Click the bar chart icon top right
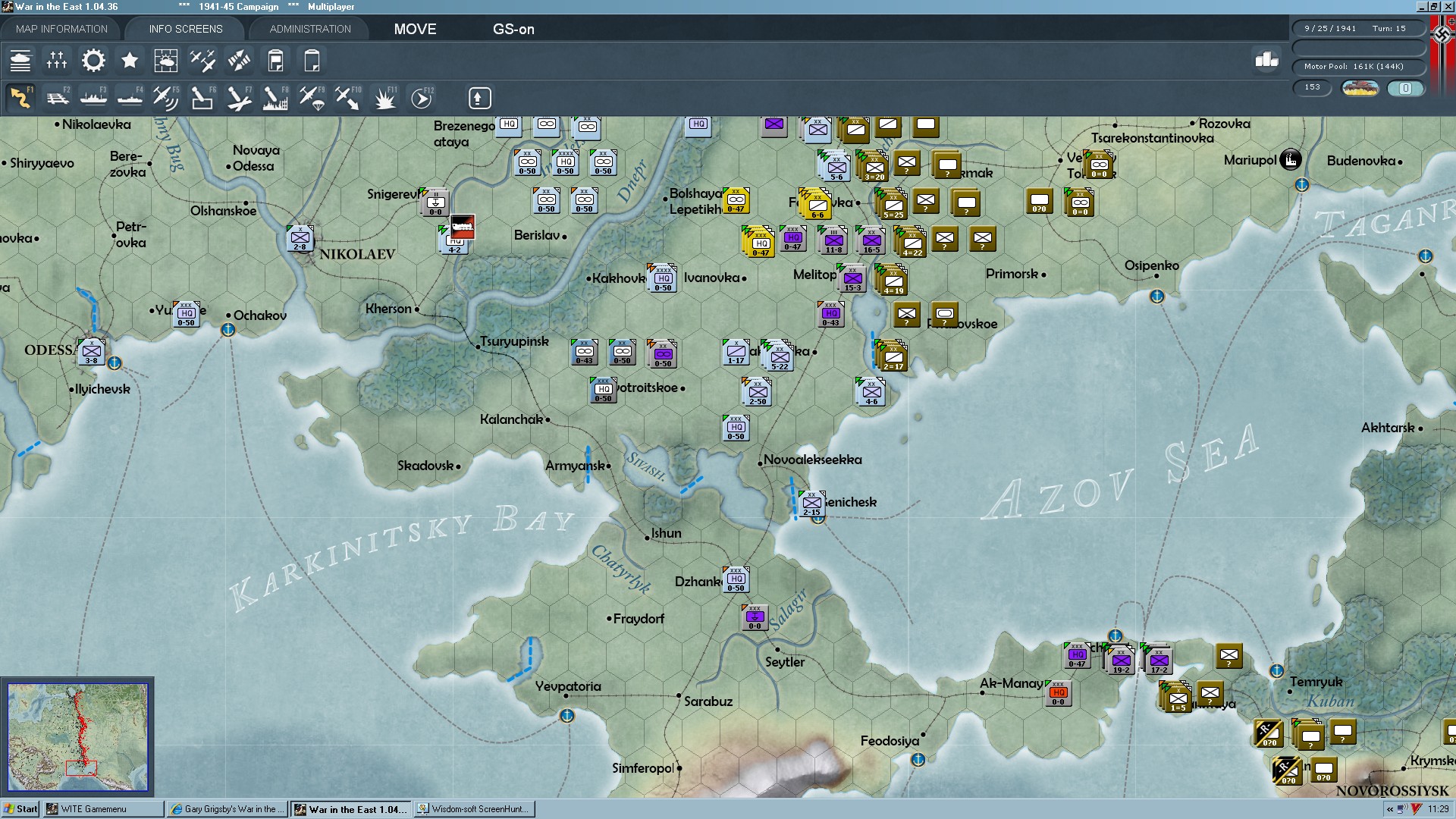This screenshot has height=819, width=1456. [x=1266, y=59]
